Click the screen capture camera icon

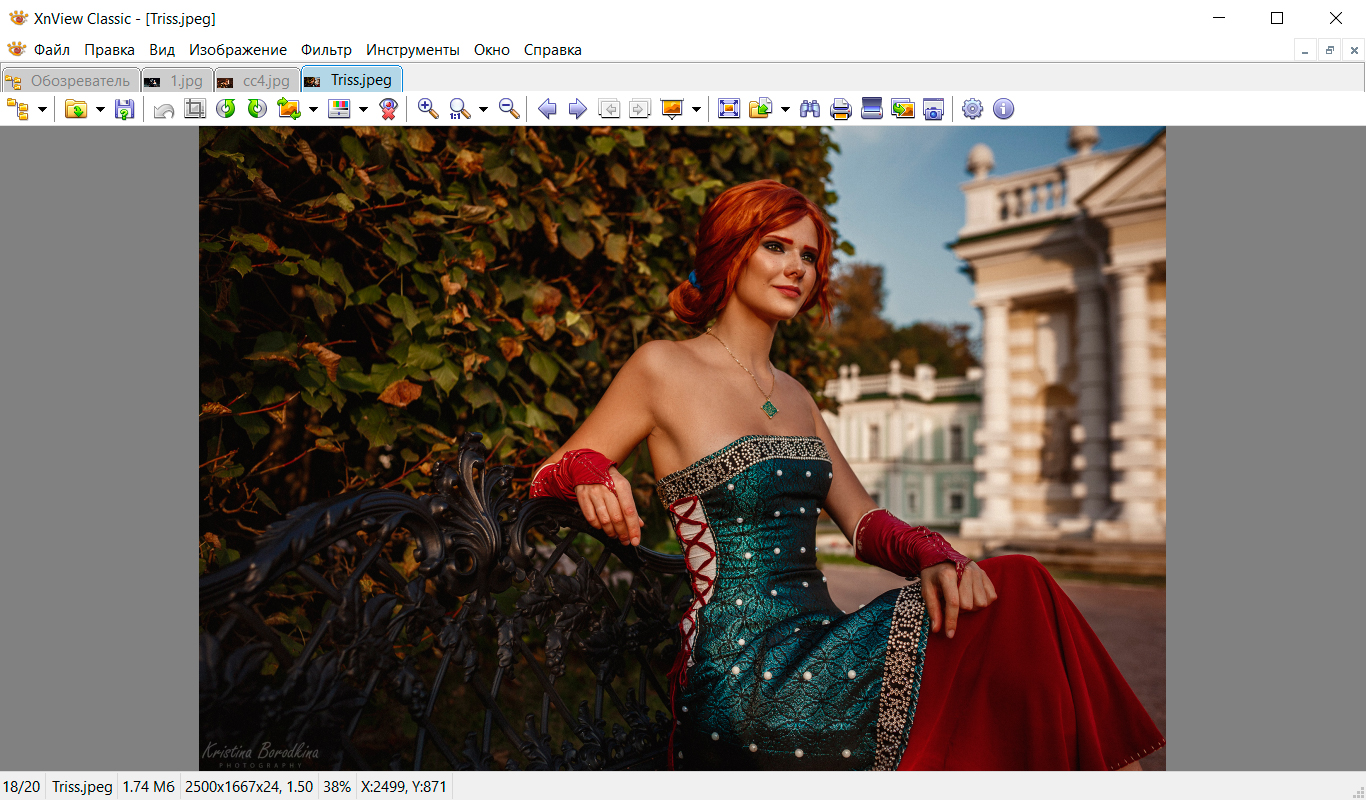click(x=933, y=109)
